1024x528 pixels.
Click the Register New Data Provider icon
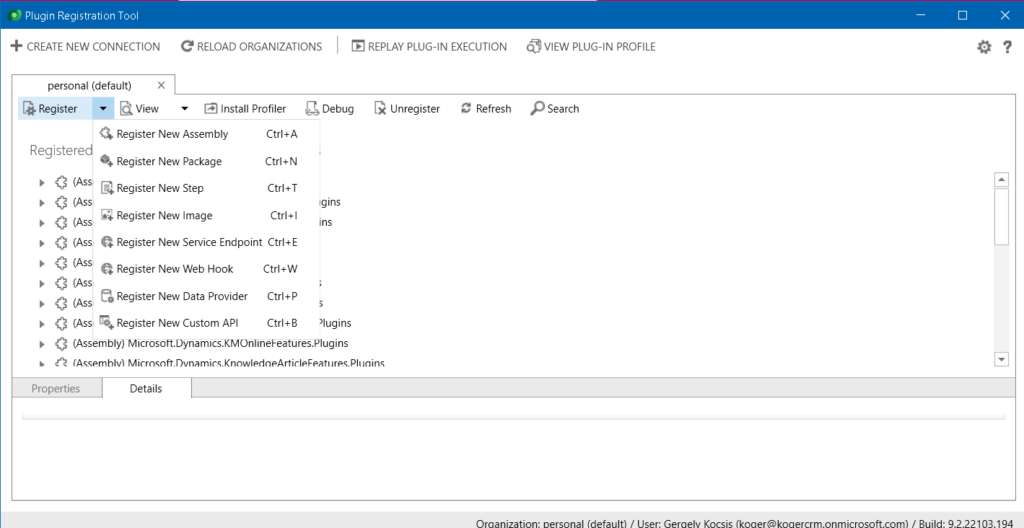tap(107, 296)
